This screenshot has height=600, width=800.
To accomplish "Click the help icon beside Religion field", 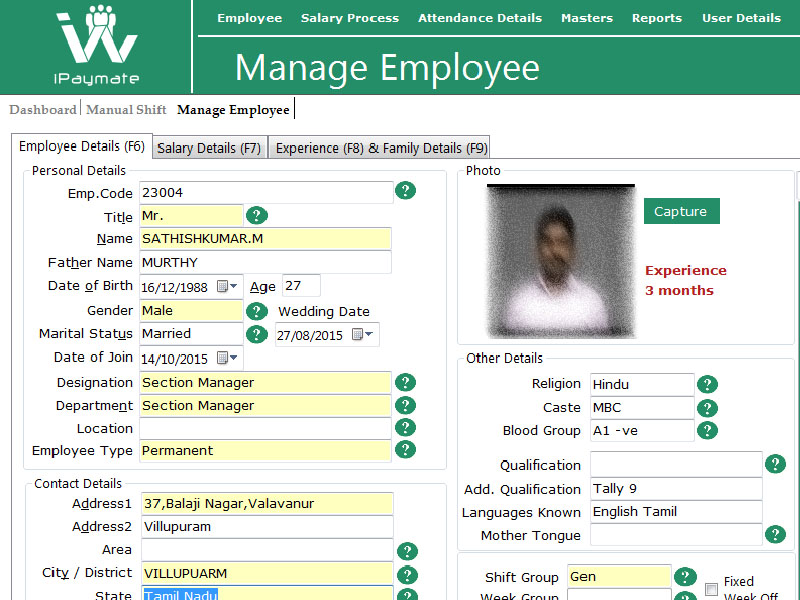I will click(707, 384).
